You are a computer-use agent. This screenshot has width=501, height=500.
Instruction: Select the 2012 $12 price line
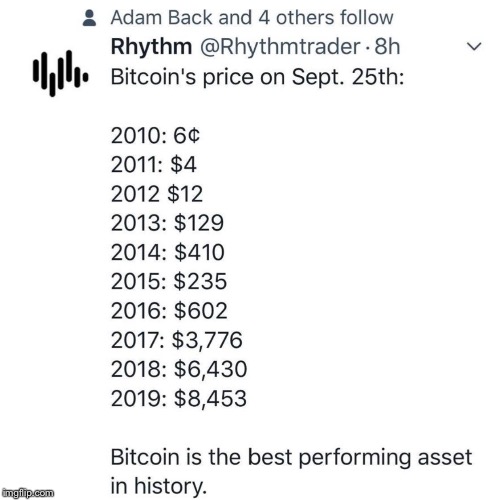tap(157, 194)
